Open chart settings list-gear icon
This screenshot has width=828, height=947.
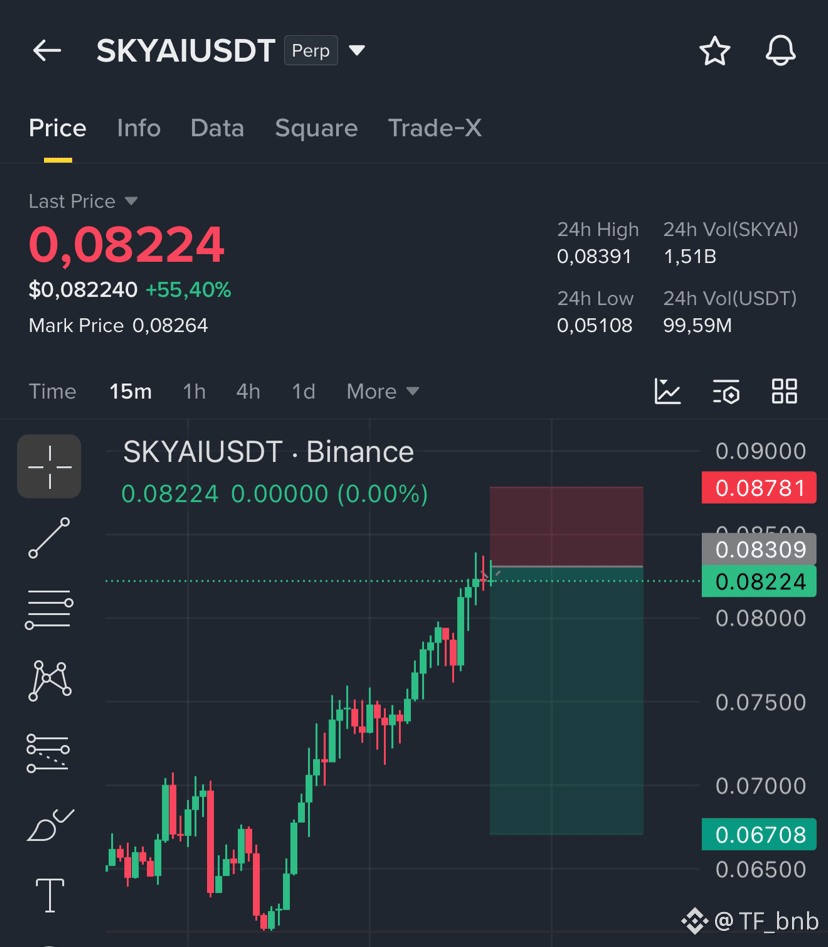pos(726,391)
